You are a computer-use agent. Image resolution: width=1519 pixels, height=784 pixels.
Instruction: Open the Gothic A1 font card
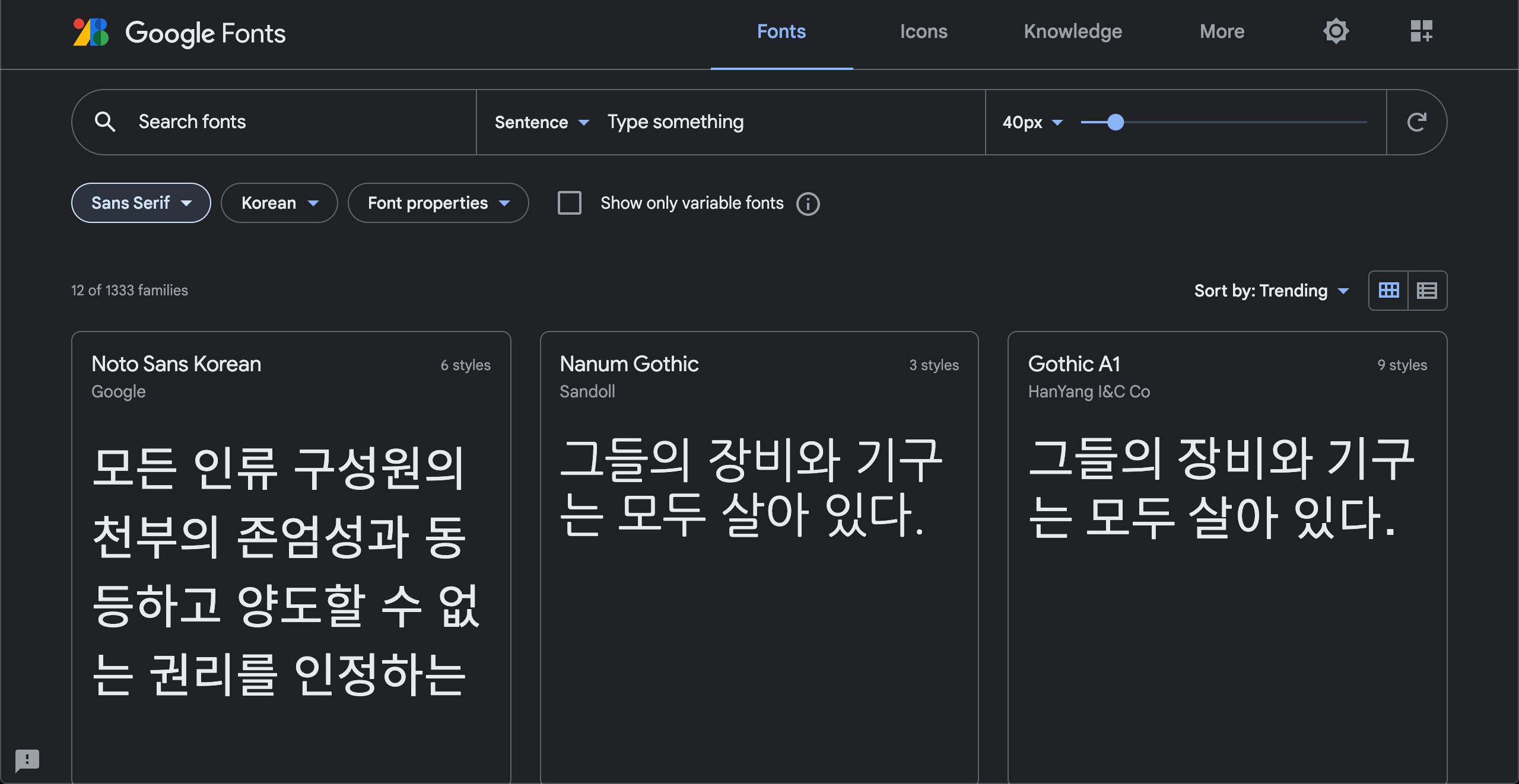click(x=1227, y=557)
